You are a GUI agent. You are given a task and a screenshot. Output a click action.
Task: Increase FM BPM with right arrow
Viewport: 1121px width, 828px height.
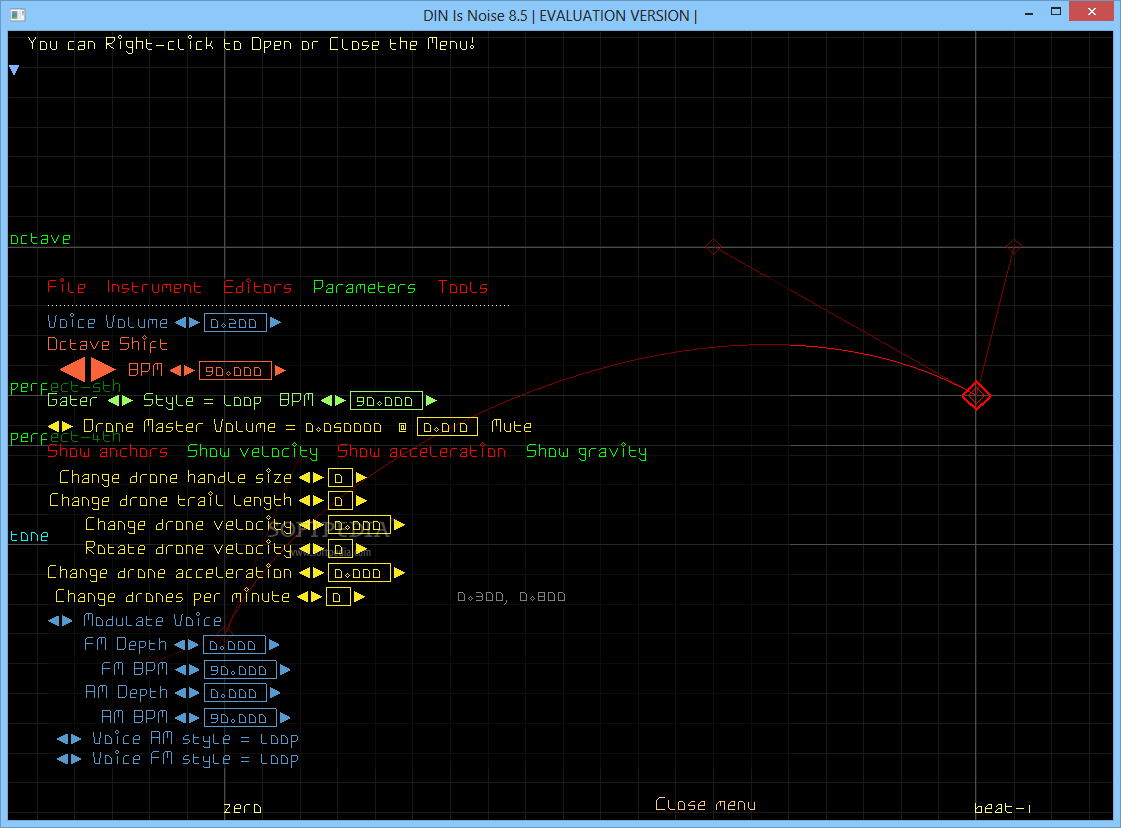click(x=285, y=669)
